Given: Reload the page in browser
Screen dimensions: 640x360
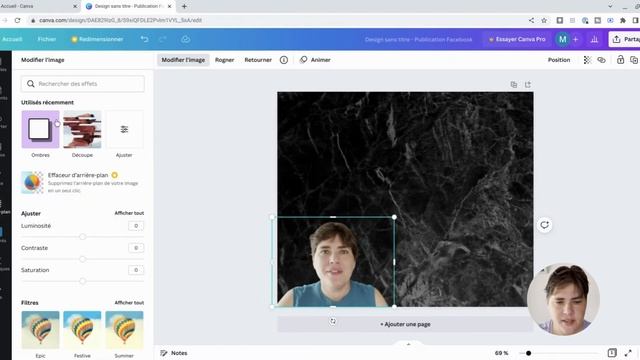Looking at the screenshot, I should [17, 20].
